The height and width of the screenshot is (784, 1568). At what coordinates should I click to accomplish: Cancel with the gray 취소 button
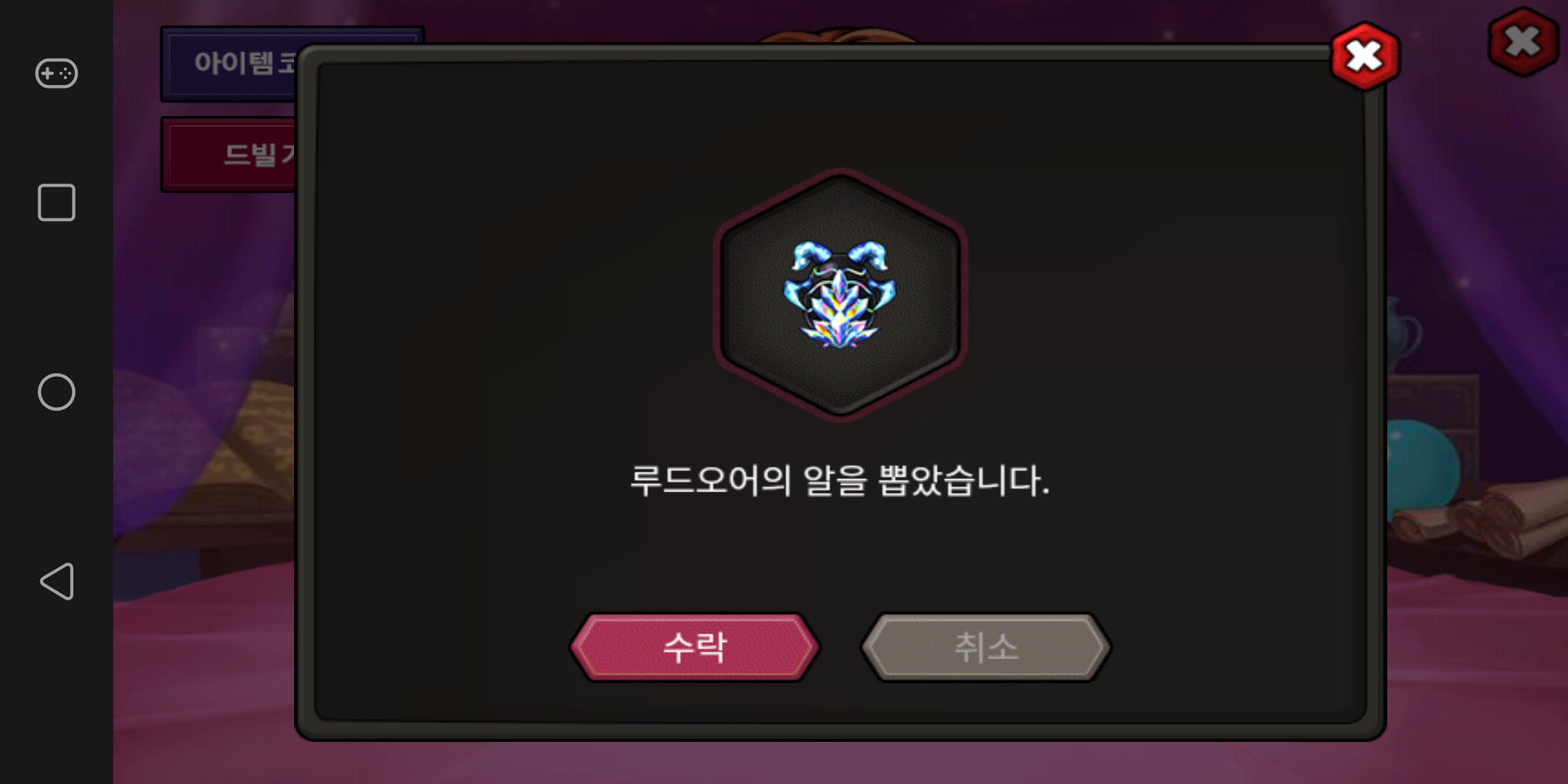click(986, 647)
